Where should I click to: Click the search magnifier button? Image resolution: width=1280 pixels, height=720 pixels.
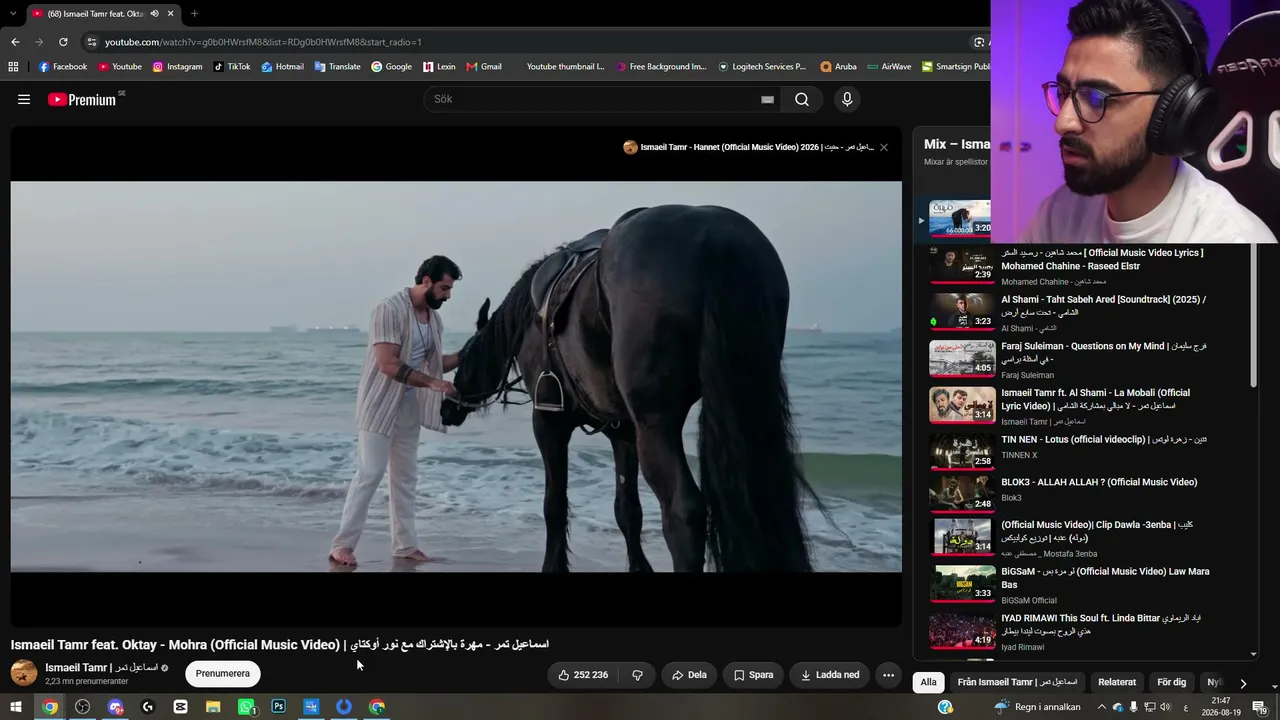point(801,99)
